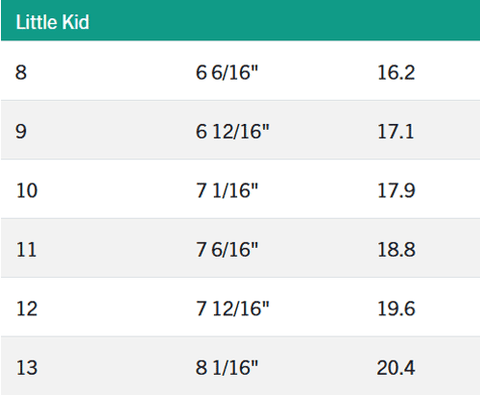Click the blank green header bar area
Screen dimensions: 480x395
point(283,20)
